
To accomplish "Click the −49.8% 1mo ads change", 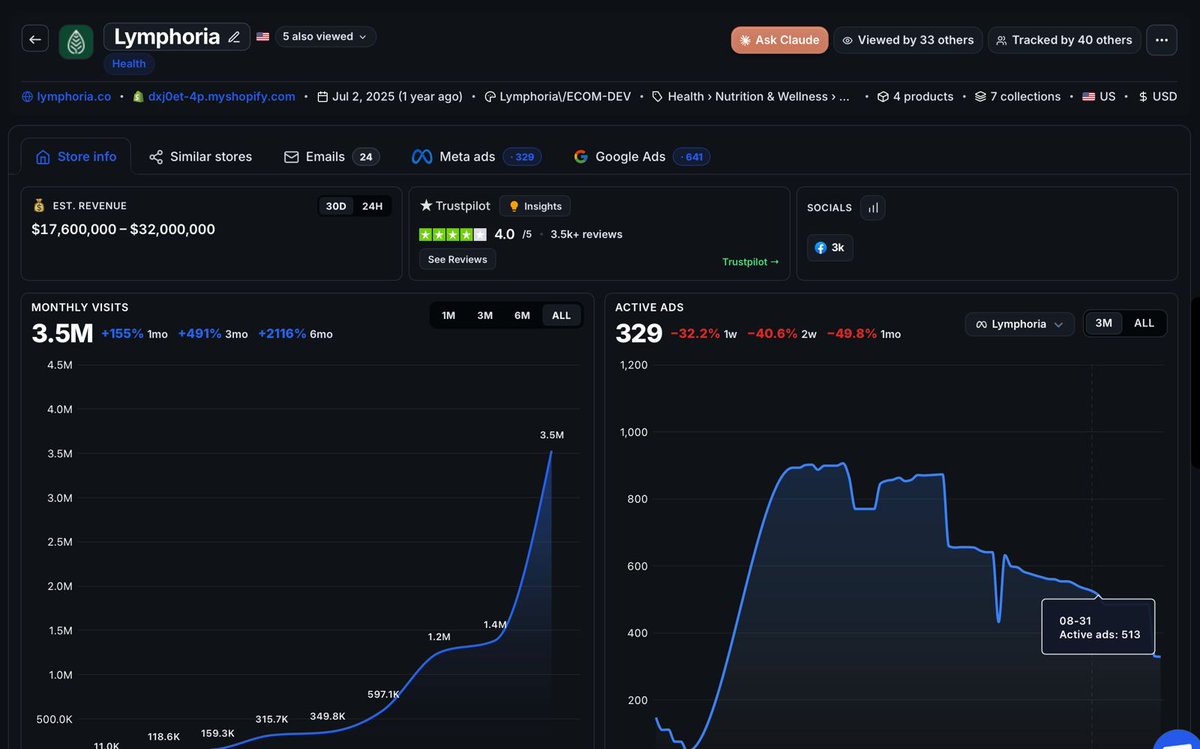I will tap(862, 334).
